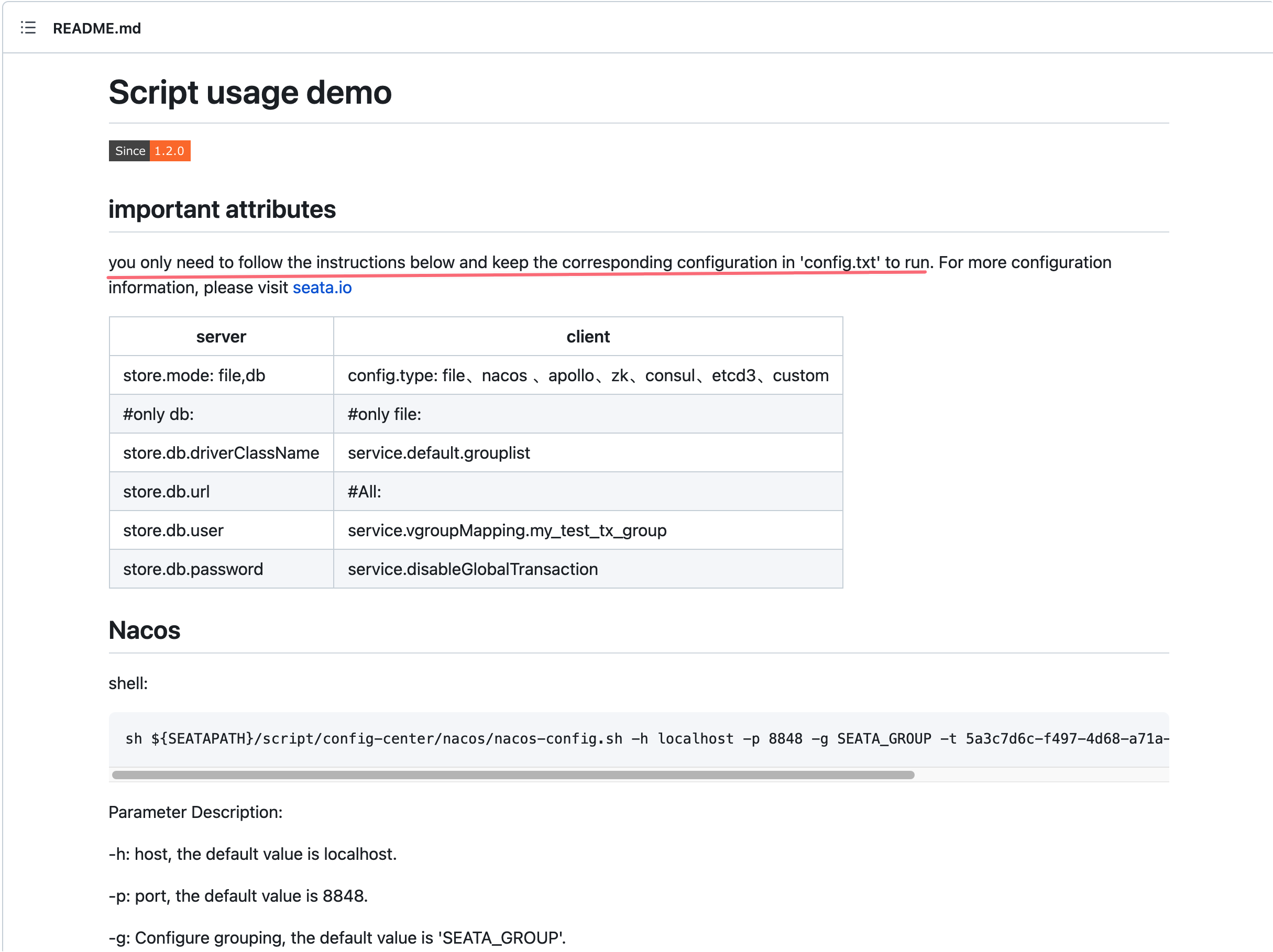Click the '-g: Configure grouping' line

tap(337, 938)
